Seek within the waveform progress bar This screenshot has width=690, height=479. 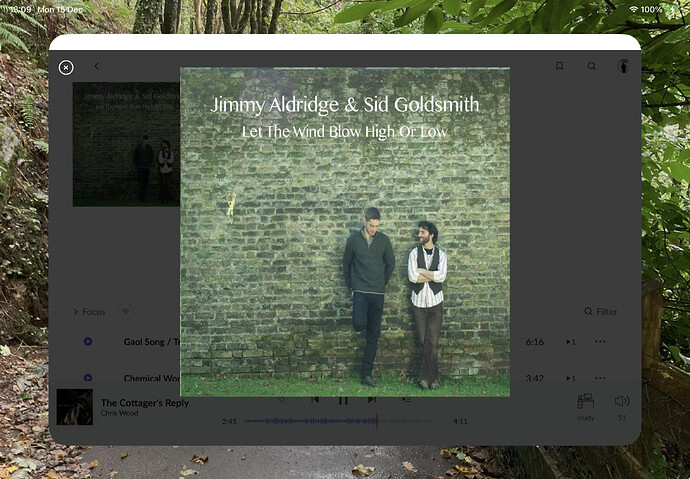(x=341, y=421)
